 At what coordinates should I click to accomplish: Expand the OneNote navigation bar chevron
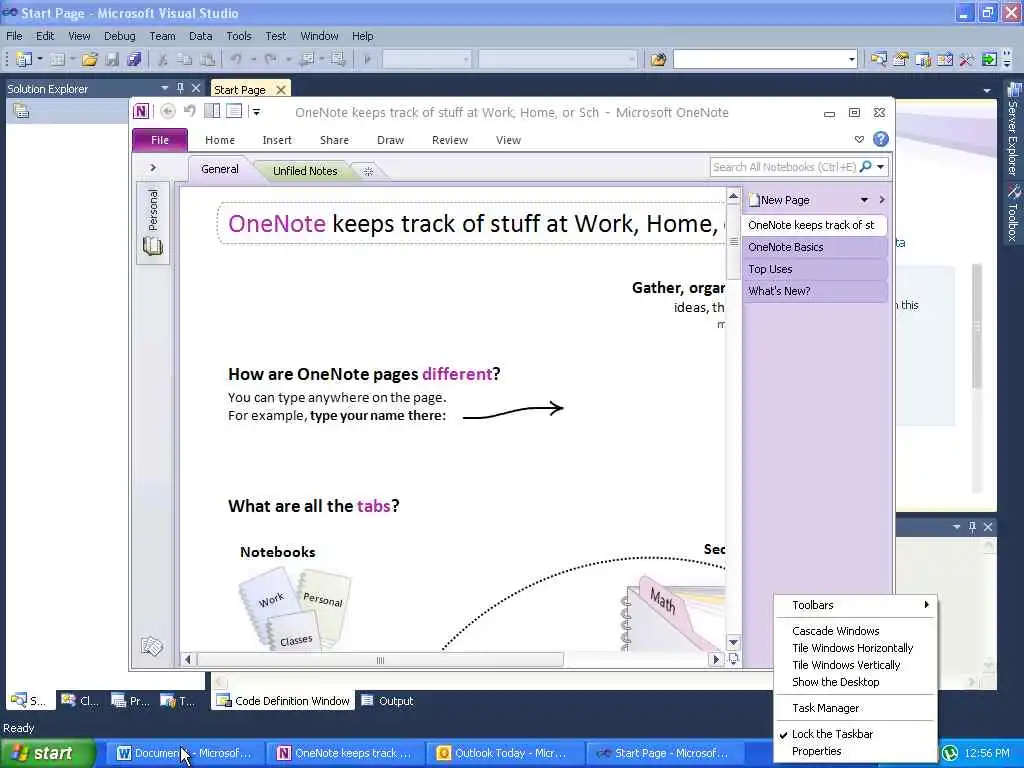[153, 168]
